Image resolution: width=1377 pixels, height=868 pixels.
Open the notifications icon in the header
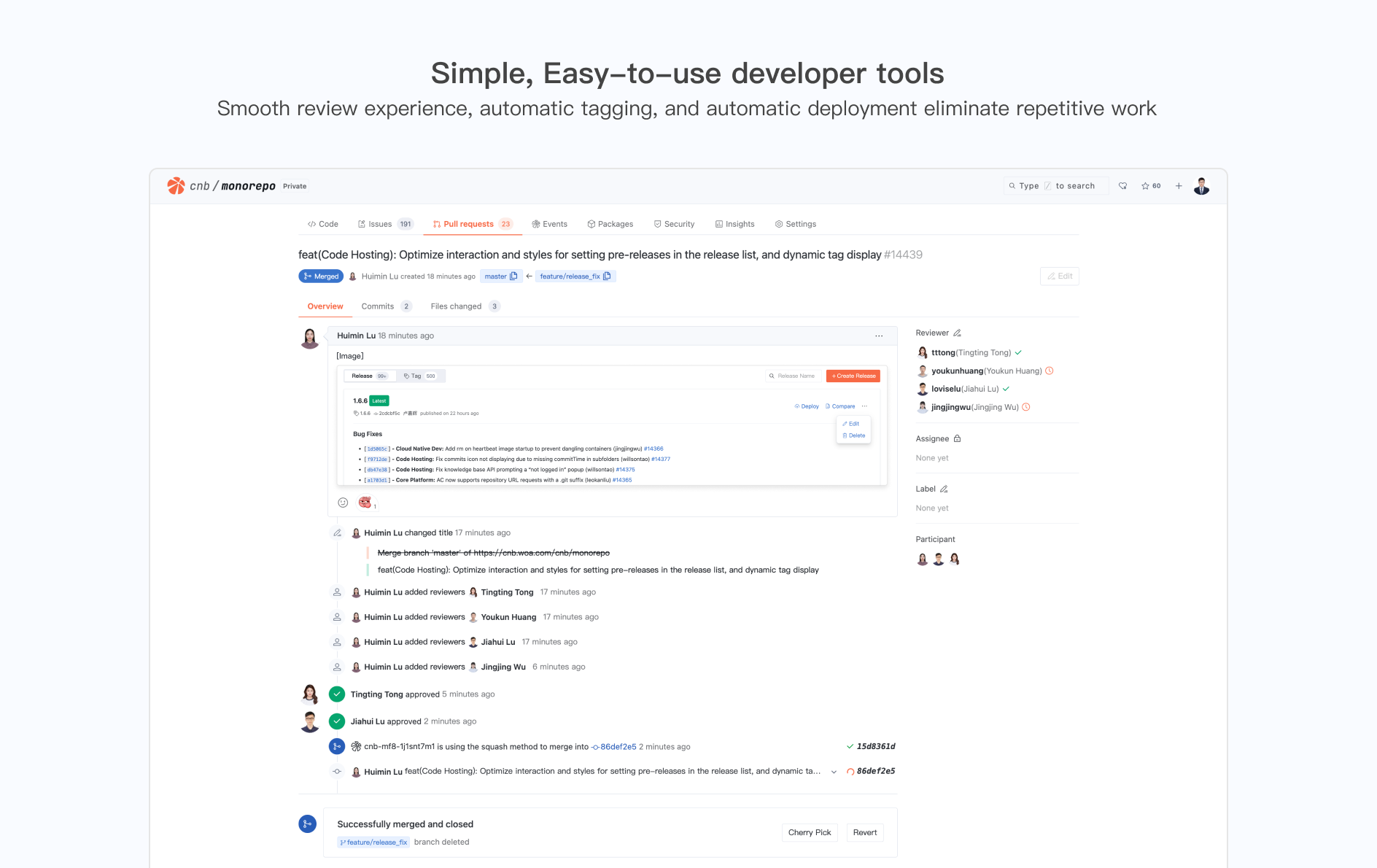(1123, 186)
